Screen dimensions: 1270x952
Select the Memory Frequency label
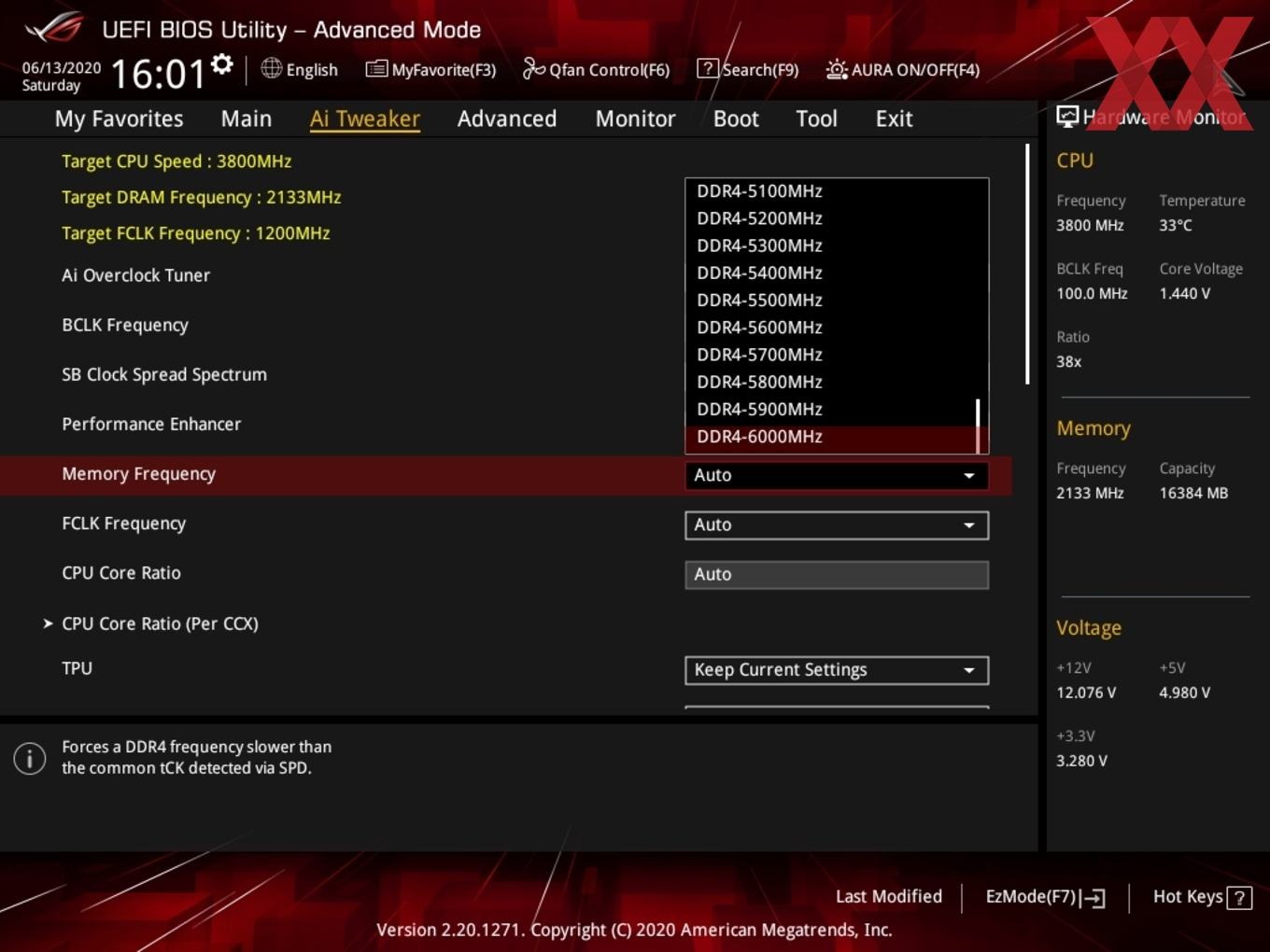(x=138, y=474)
